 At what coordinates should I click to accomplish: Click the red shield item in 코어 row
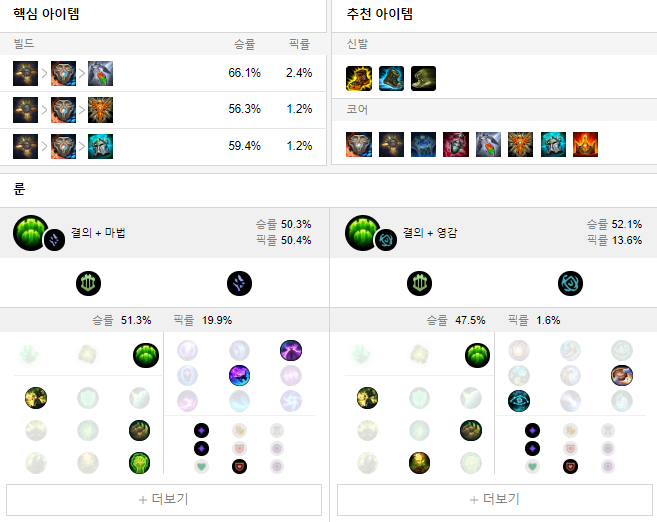pyautogui.click(x=456, y=145)
